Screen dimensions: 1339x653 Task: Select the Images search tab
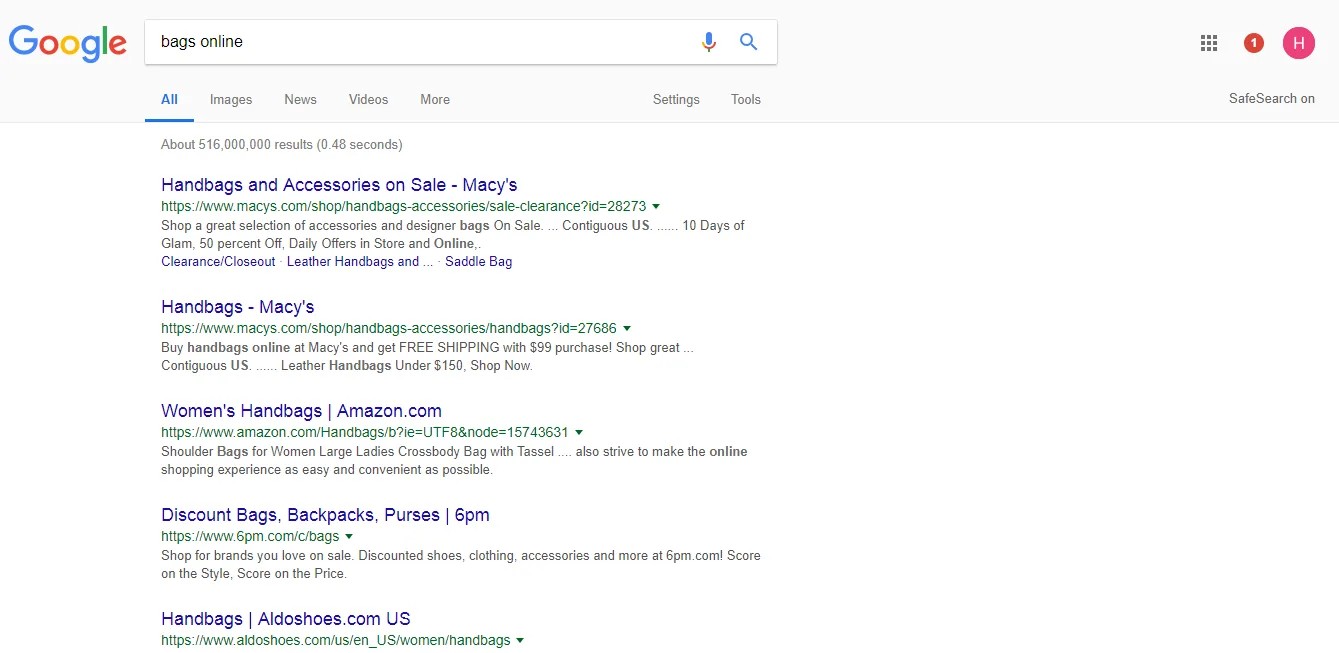(230, 99)
